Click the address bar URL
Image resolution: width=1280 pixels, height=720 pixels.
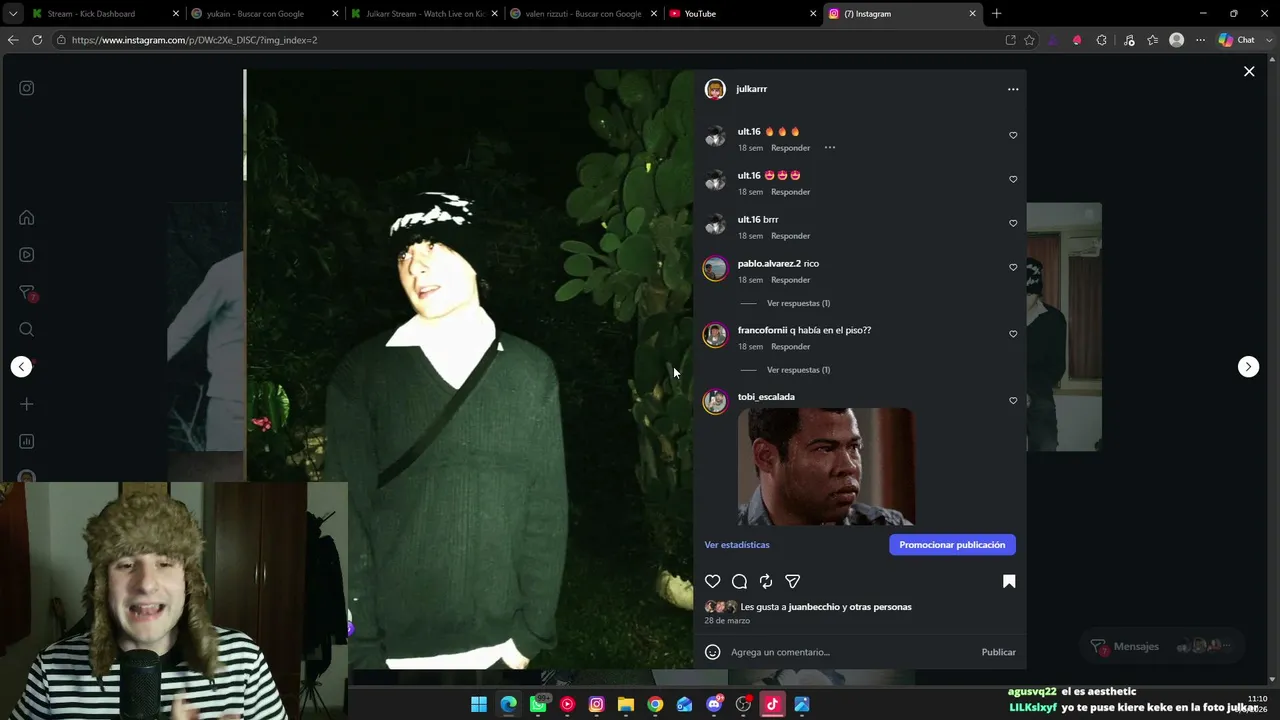(194, 40)
